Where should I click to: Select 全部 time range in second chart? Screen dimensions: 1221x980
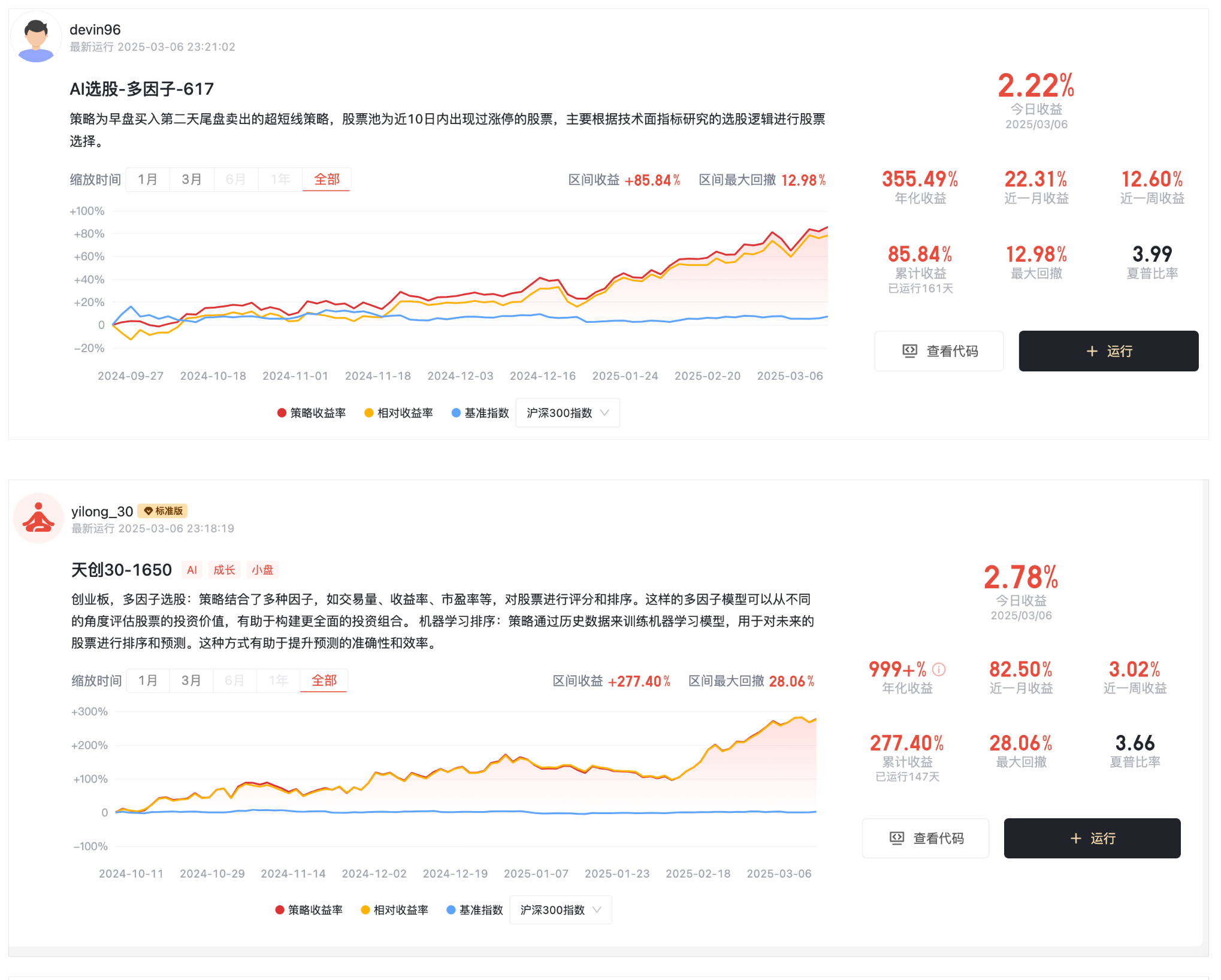coord(324,680)
